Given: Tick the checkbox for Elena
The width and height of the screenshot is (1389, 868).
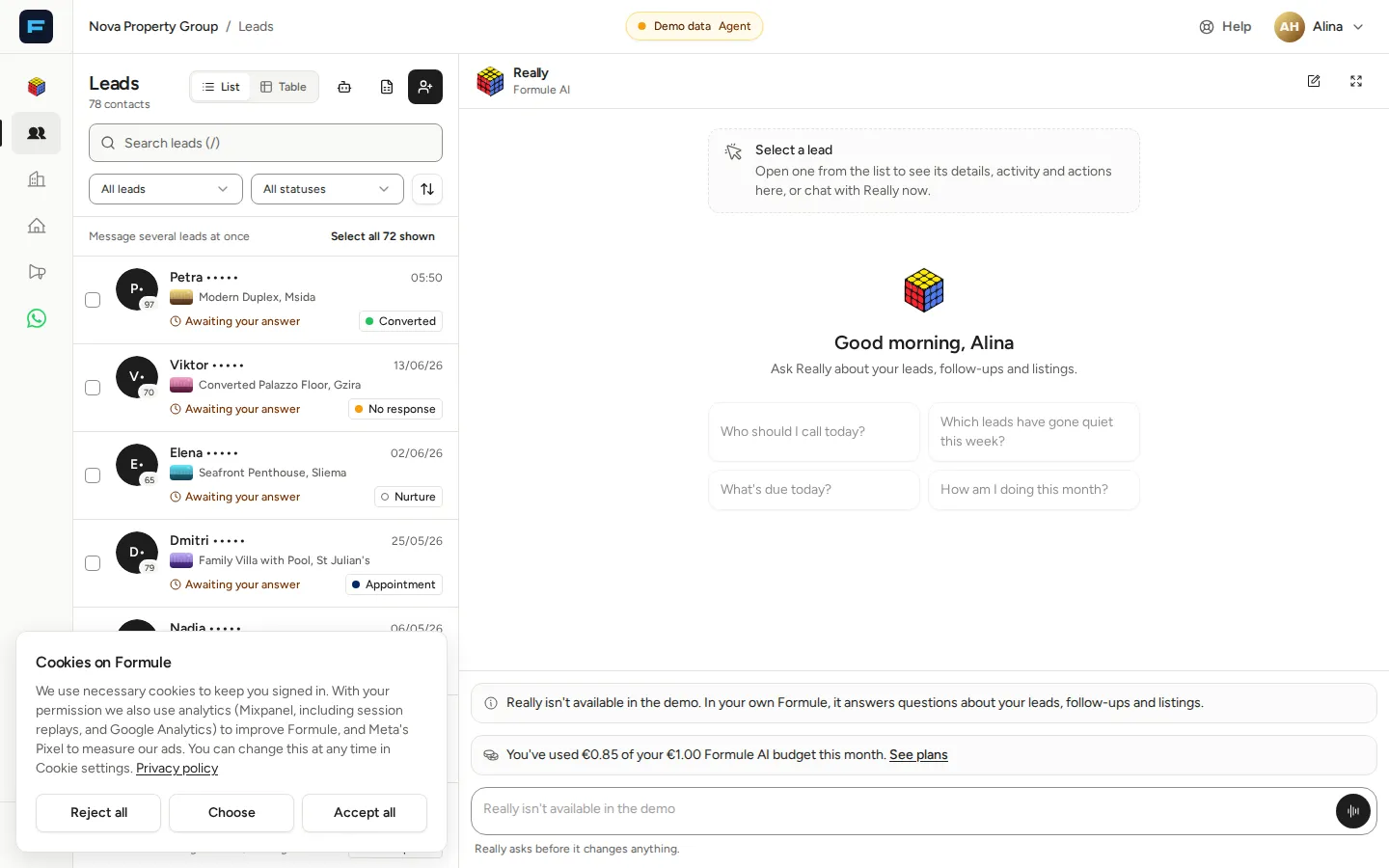Looking at the screenshot, I should pyautogui.click(x=93, y=475).
